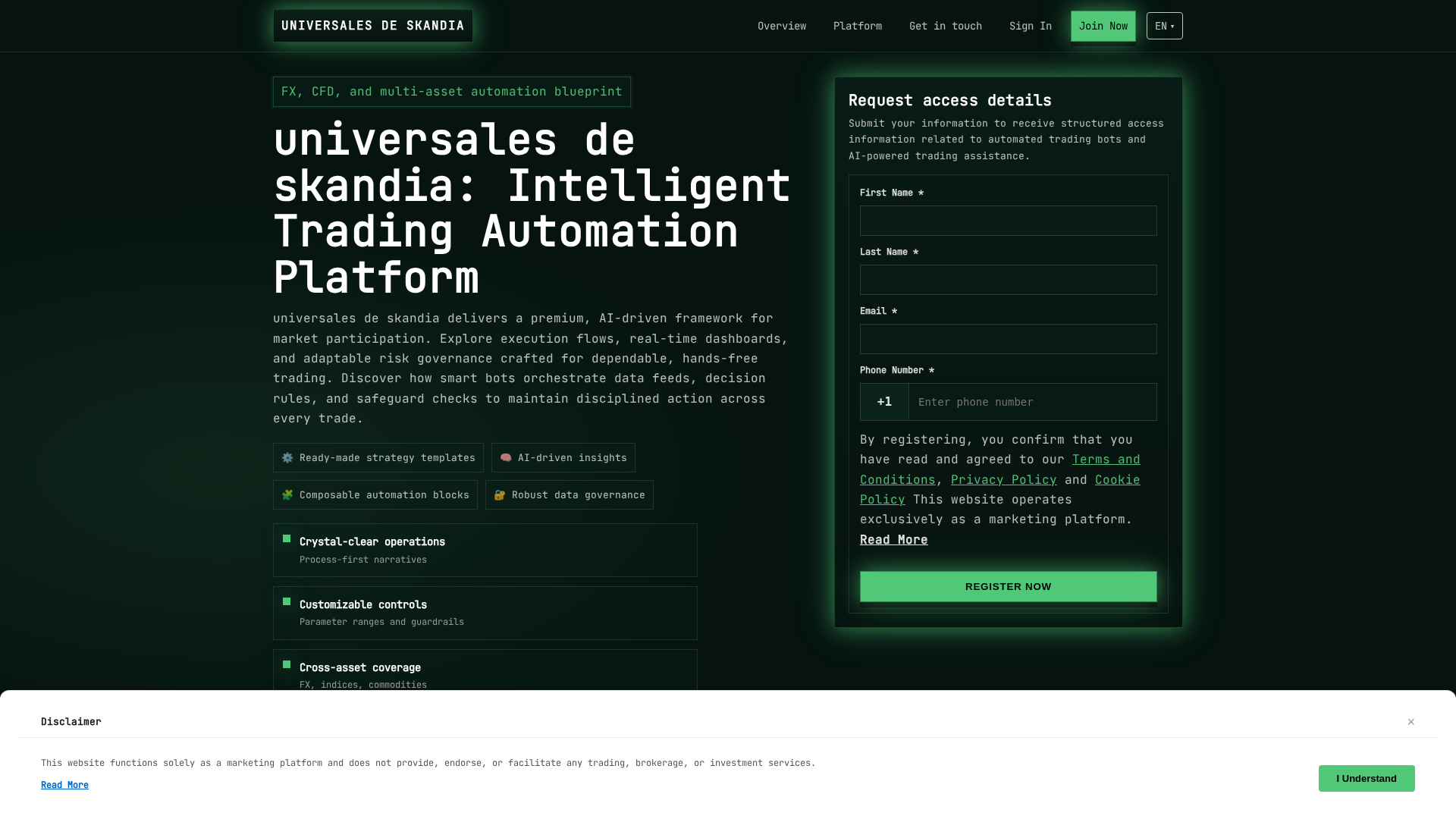Click the Process-first narratives subtext

(362, 560)
